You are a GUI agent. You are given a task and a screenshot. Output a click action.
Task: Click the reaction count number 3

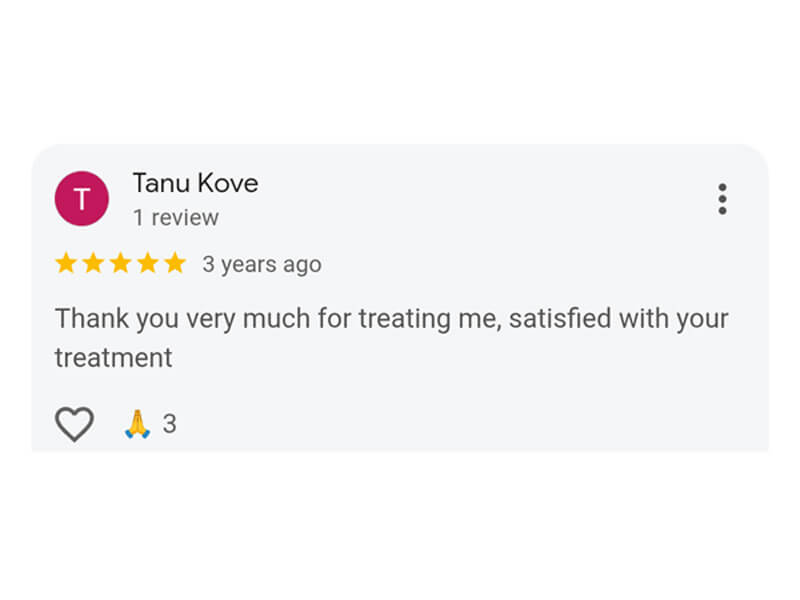click(169, 424)
